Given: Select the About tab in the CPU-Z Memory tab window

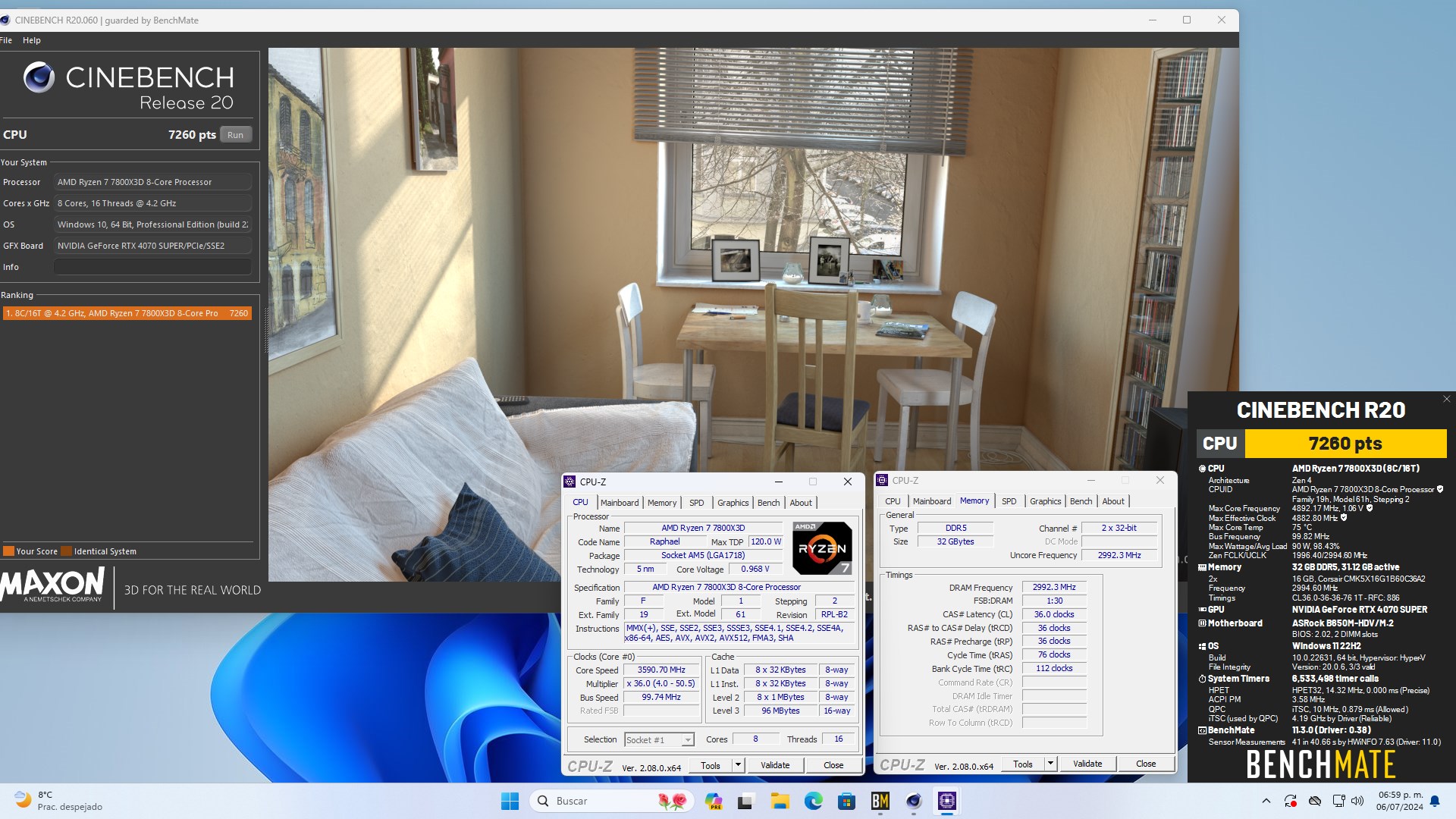Looking at the screenshot, I should (1113, 501).
